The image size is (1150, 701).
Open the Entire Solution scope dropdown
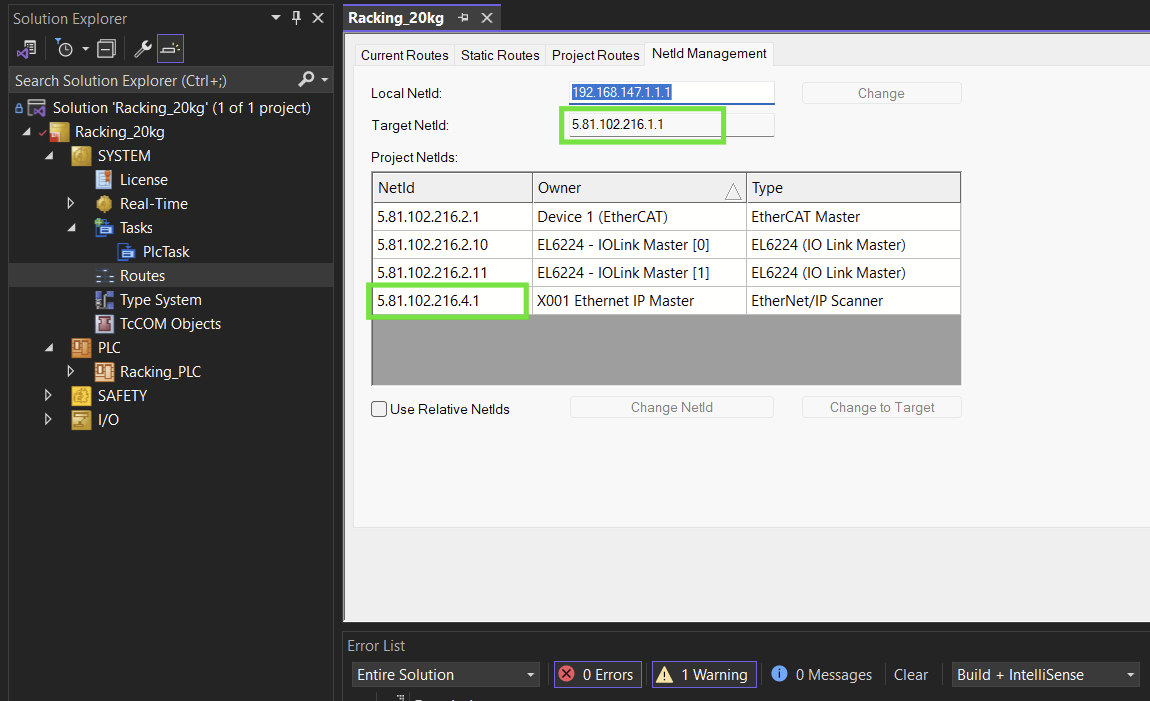[446, 675]
